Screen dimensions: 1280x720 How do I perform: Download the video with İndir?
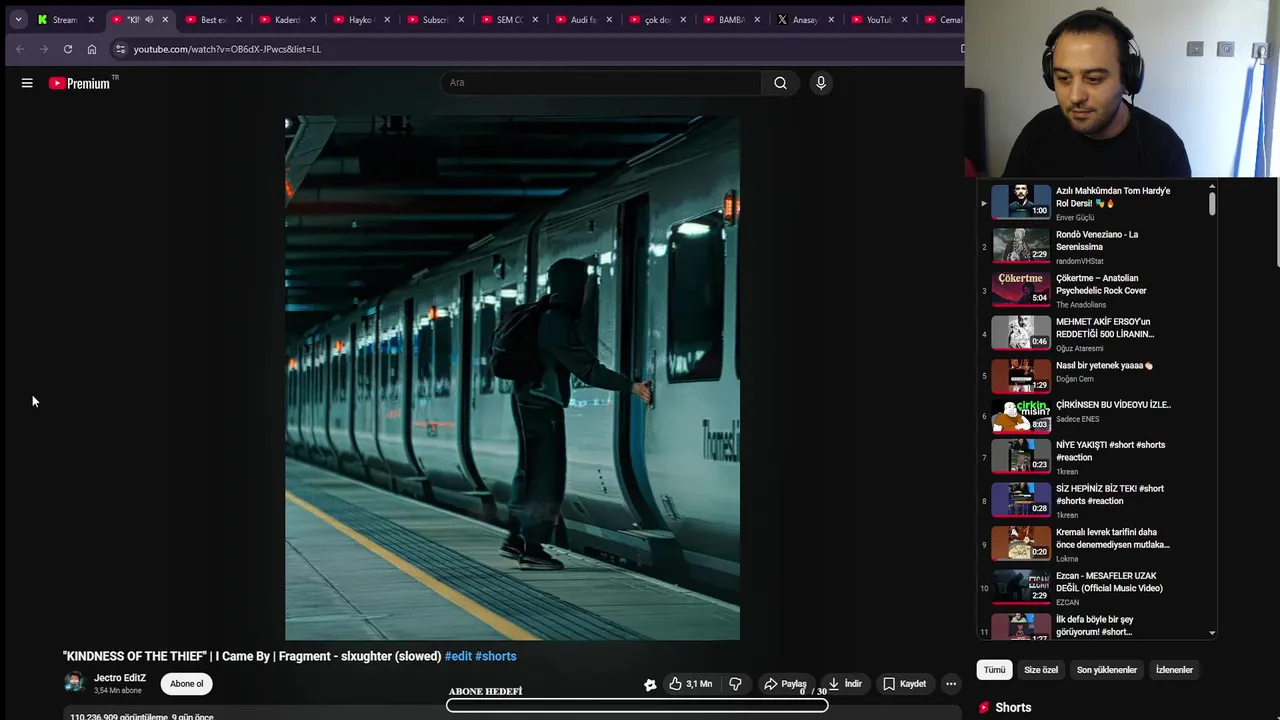click(x=845, y=684)
